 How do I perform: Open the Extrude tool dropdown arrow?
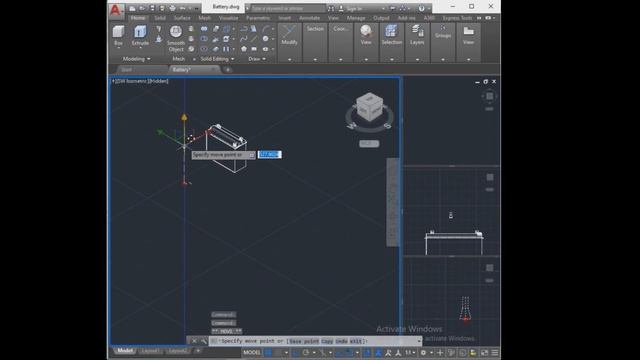tap(140, 48)
